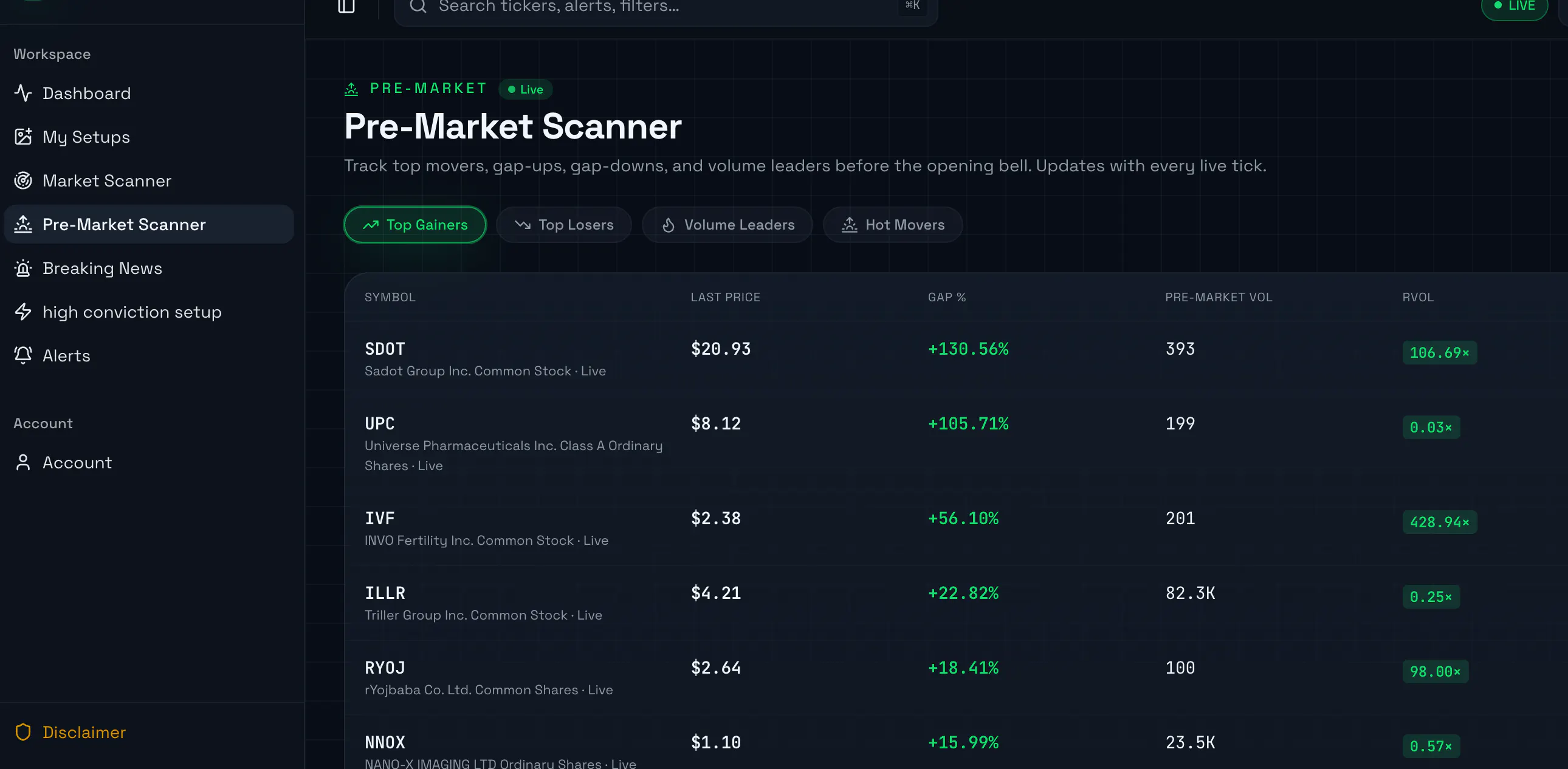Click the 0.25× RVOL badge
Viewport: 1568px width, 769px height.
pos(1431,597)
